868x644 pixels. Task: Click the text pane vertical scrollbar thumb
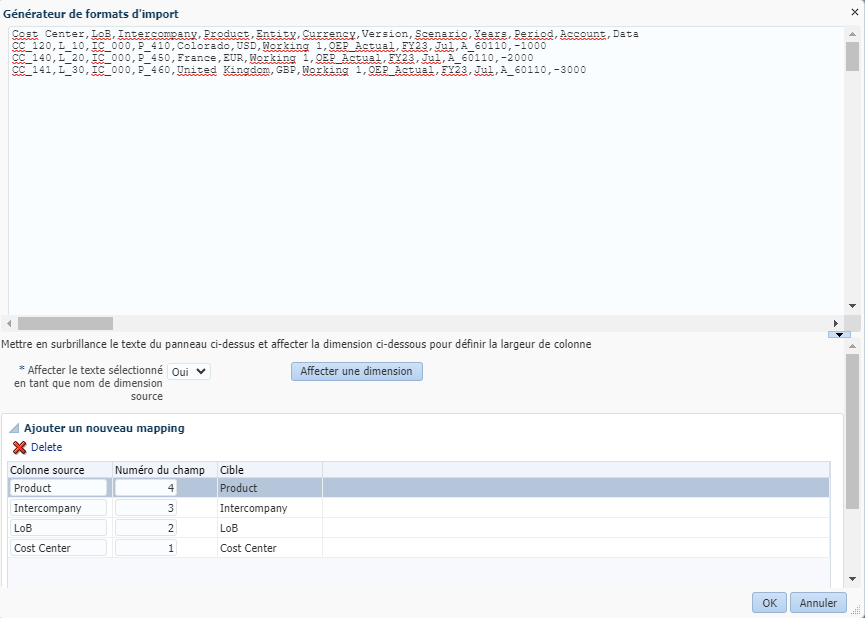(x=852, y=56)
